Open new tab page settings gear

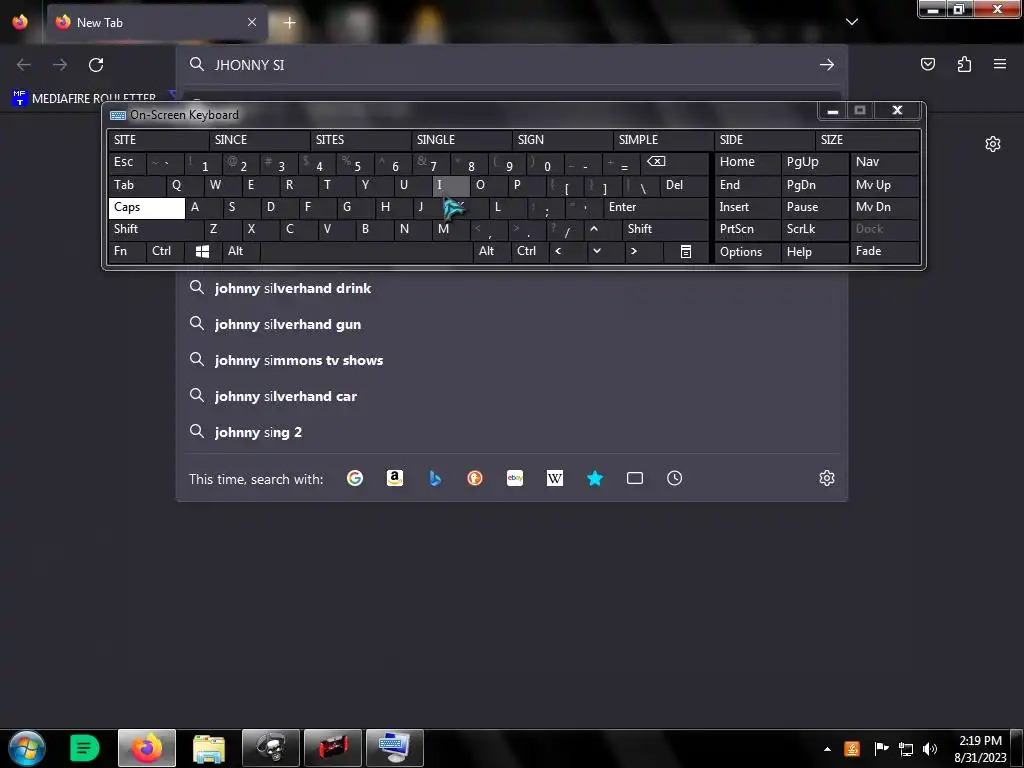(993, 144)
